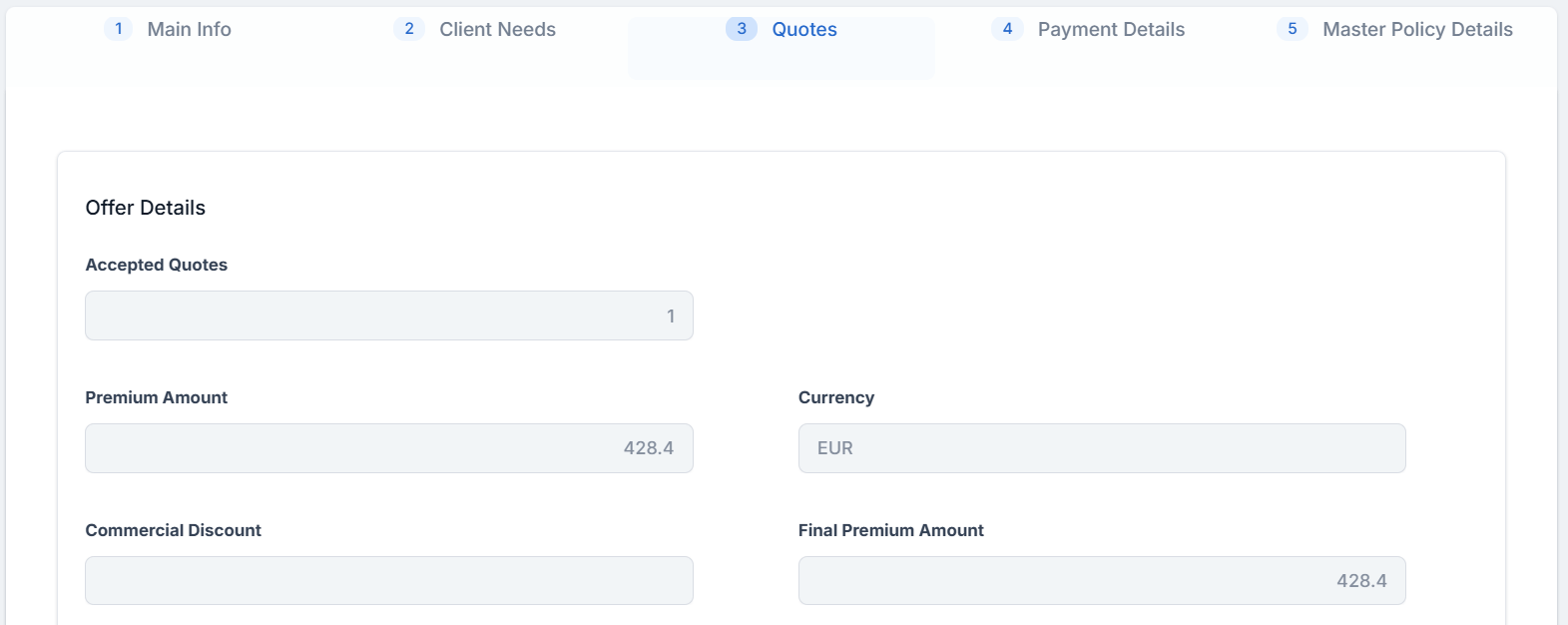The height and width of the screenshot is (625, 1568).
Task: Focus the Premium Amount field showing 428.4
Action: click(389, 448)
